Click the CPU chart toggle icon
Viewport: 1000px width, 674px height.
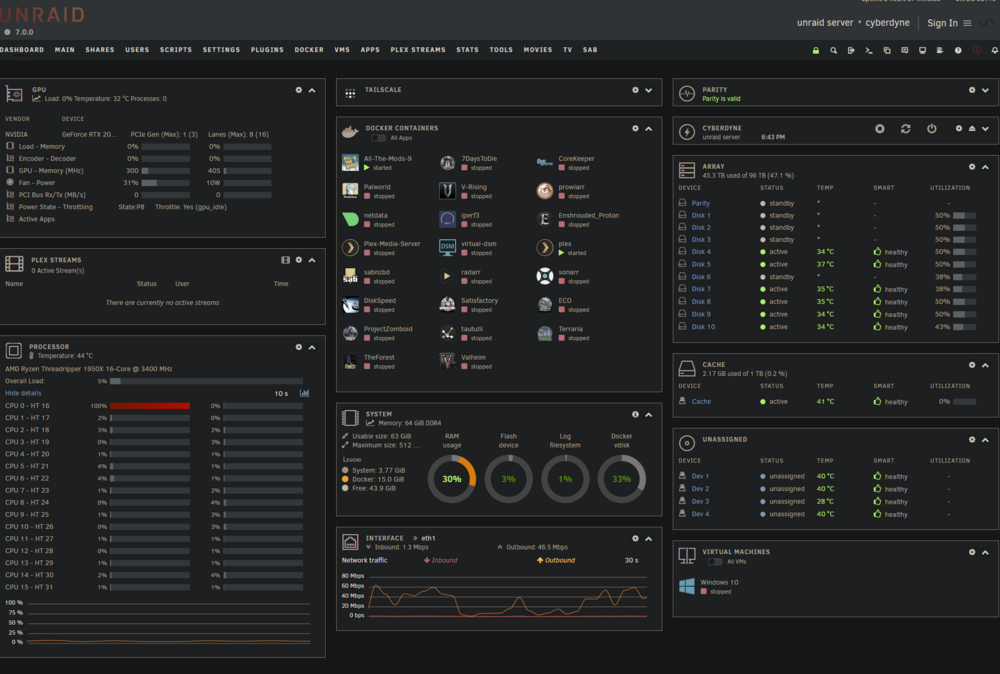click(x=305, y=393)
